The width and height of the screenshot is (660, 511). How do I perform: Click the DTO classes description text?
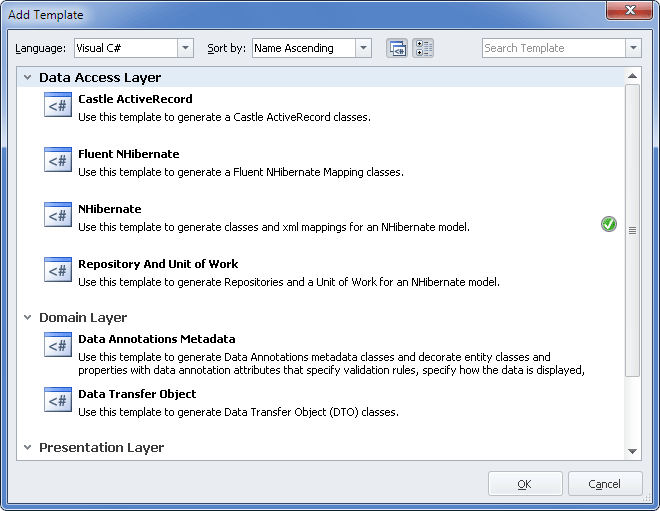point(238,412)
